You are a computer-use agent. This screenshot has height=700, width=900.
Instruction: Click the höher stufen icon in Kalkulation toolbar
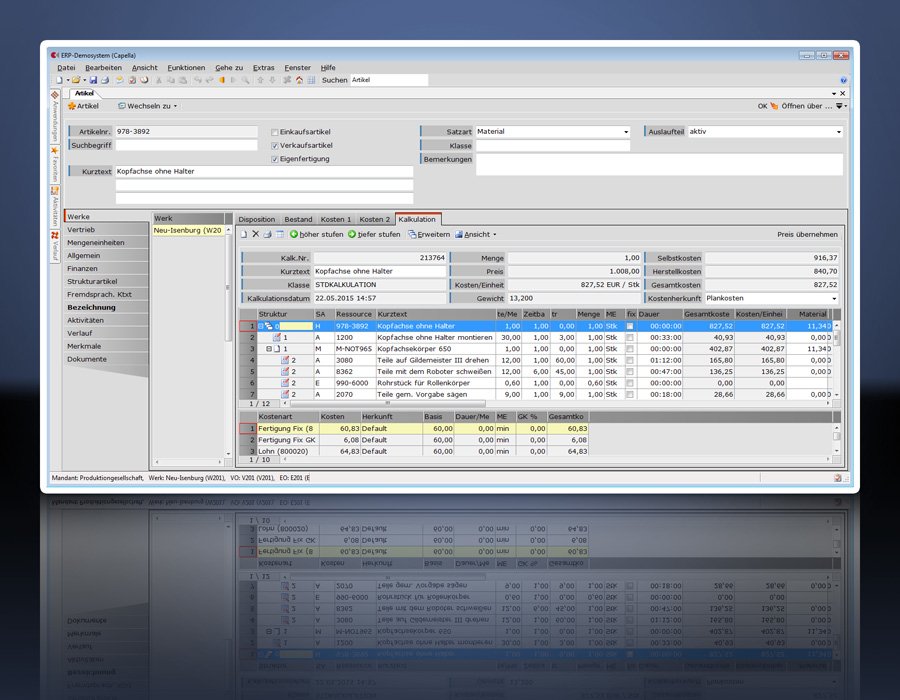(294, 234)
